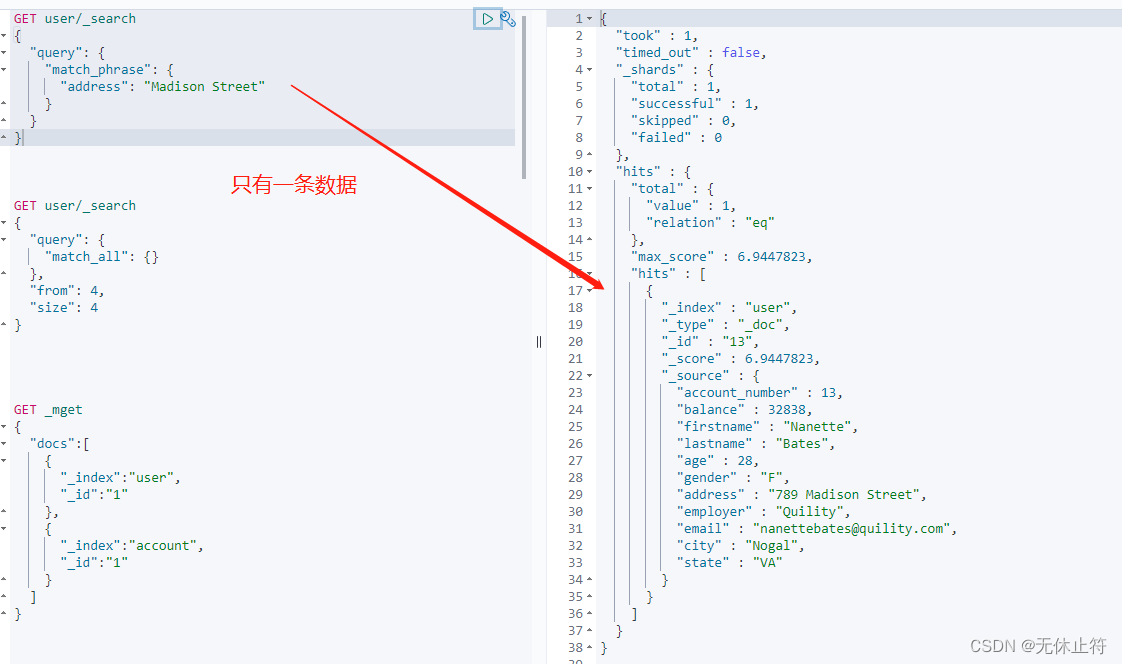
Task: Click the "_score" : 6.9447823 line
Action: pos(741,358)
